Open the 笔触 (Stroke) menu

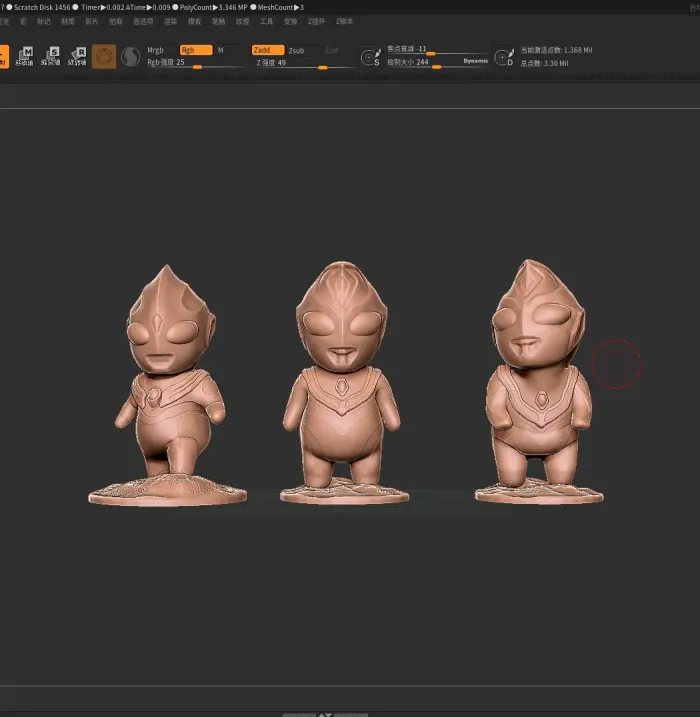tap(219, 21)
